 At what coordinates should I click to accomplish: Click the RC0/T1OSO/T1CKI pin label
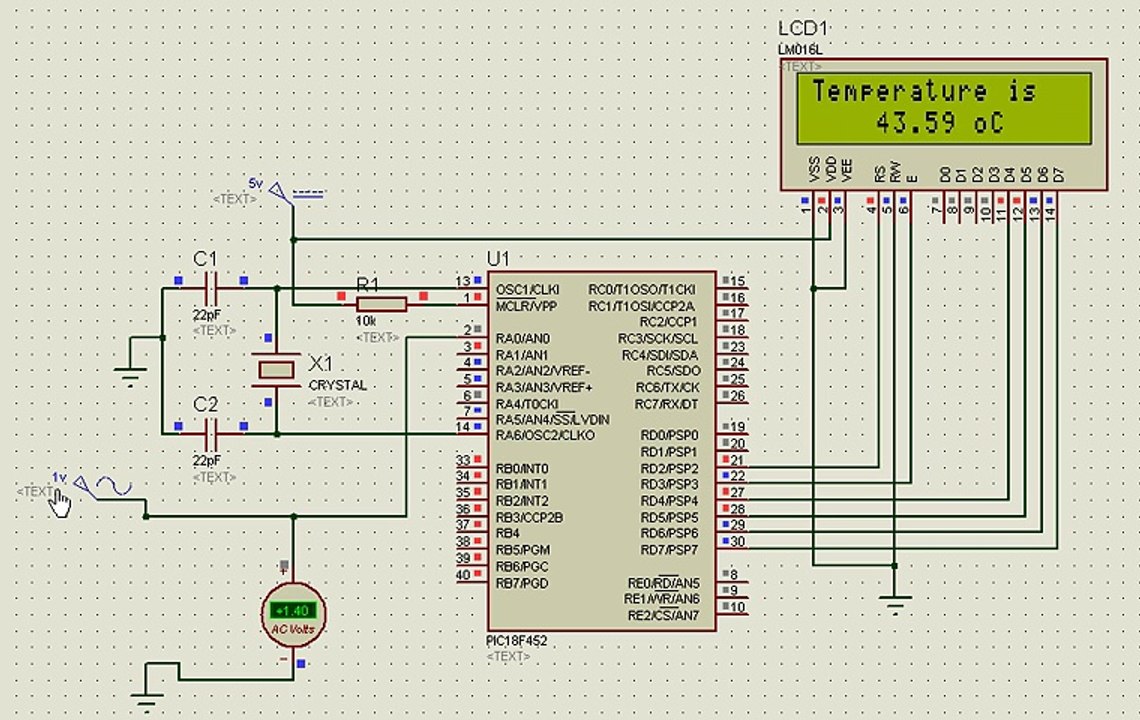pos(641,289)
